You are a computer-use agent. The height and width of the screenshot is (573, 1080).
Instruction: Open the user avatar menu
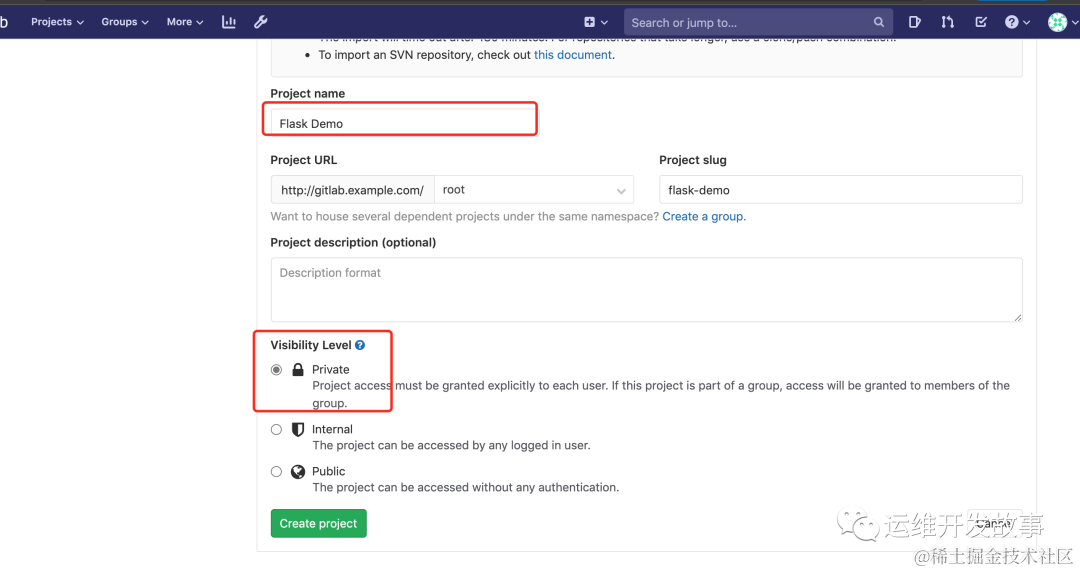(x=1062, y=22)
